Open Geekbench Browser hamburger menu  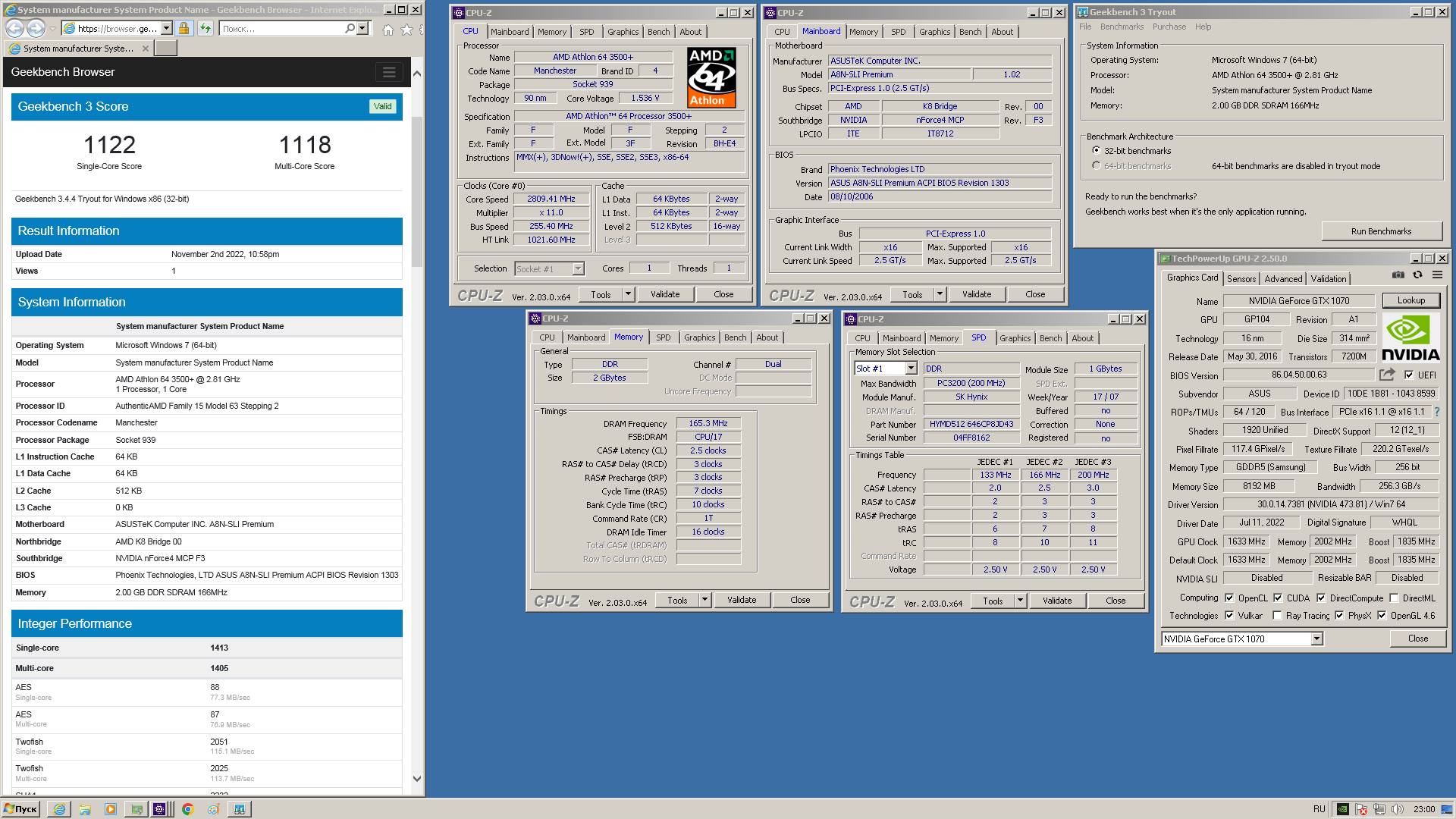pyautogui.click(x=389, y=72)
